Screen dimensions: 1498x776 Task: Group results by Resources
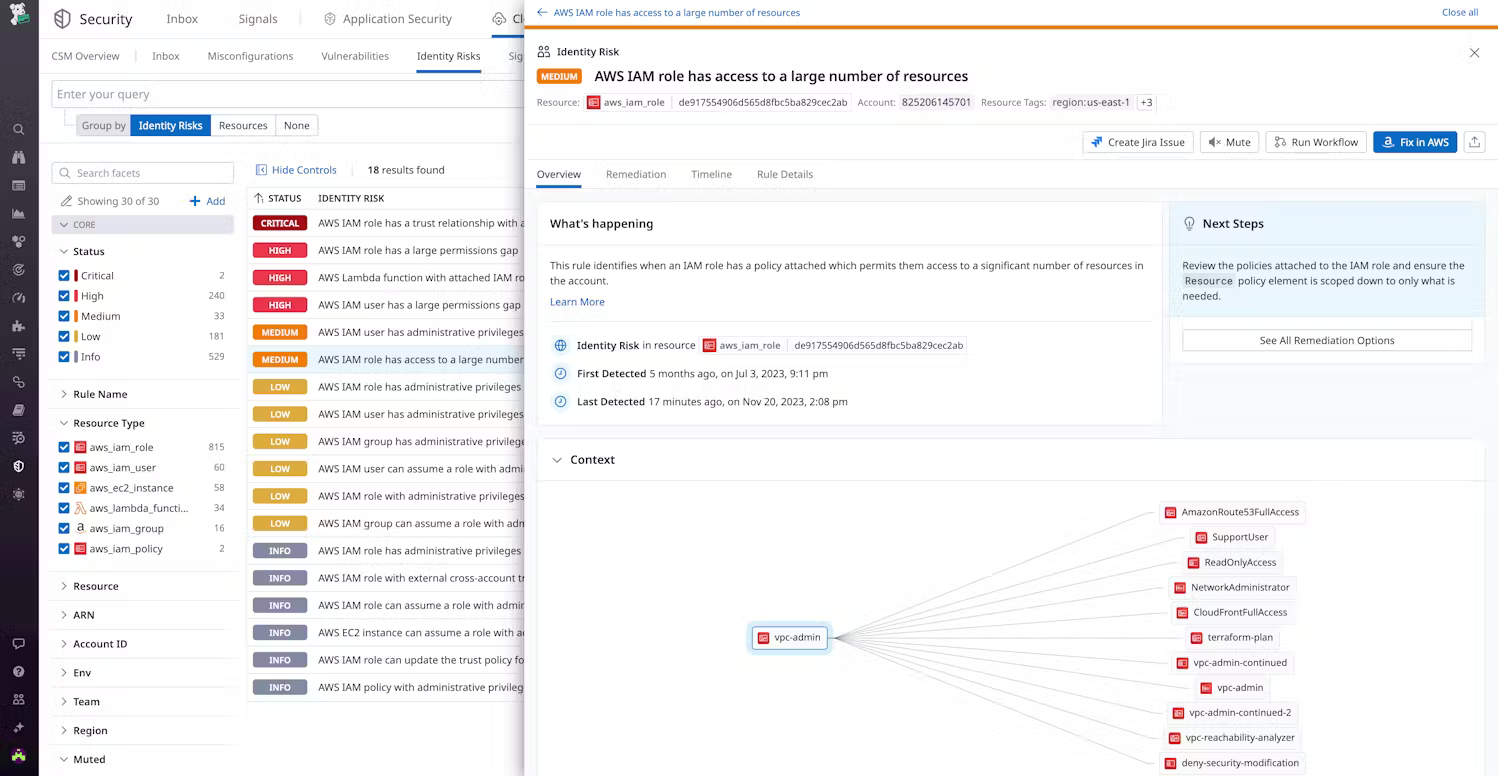(243, 125)
